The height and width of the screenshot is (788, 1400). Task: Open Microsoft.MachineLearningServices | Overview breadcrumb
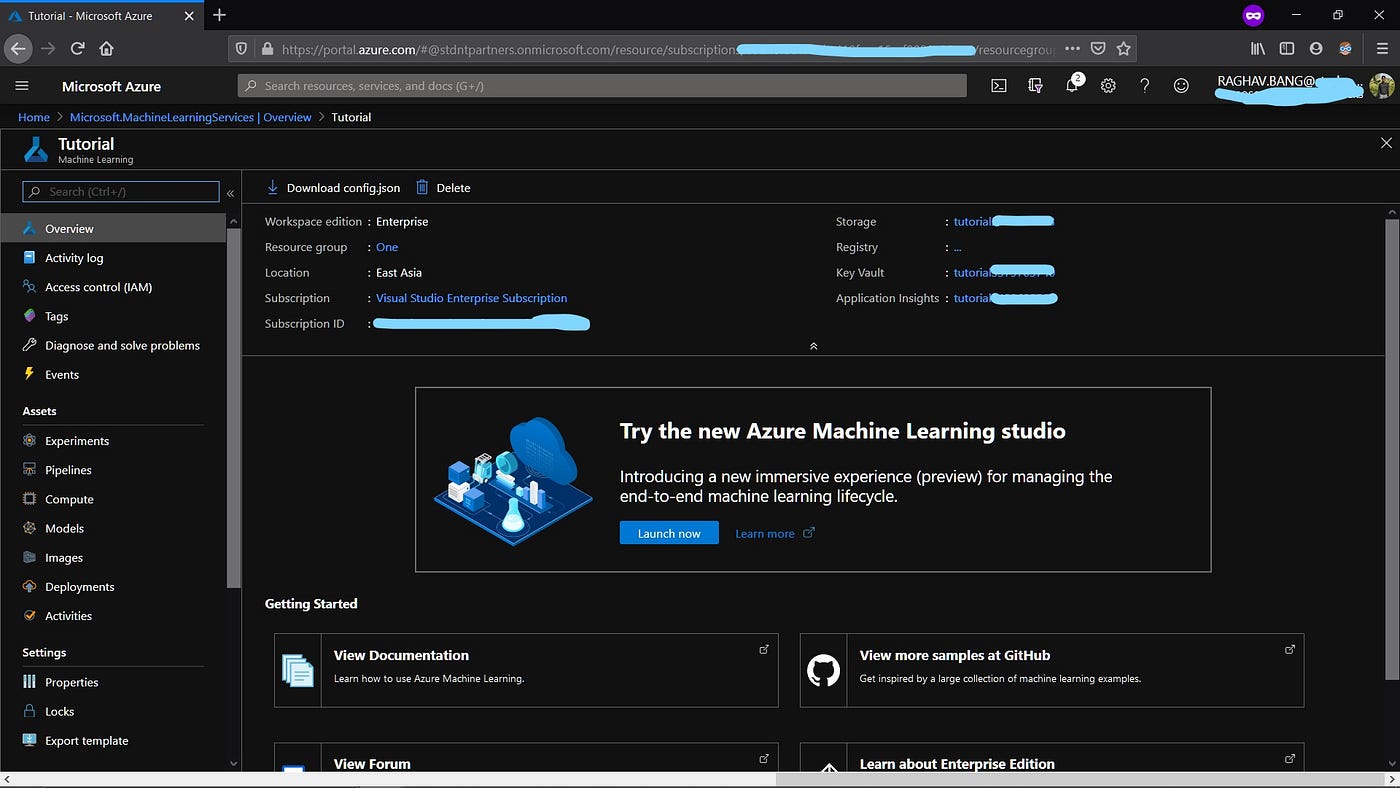[191, 117]
